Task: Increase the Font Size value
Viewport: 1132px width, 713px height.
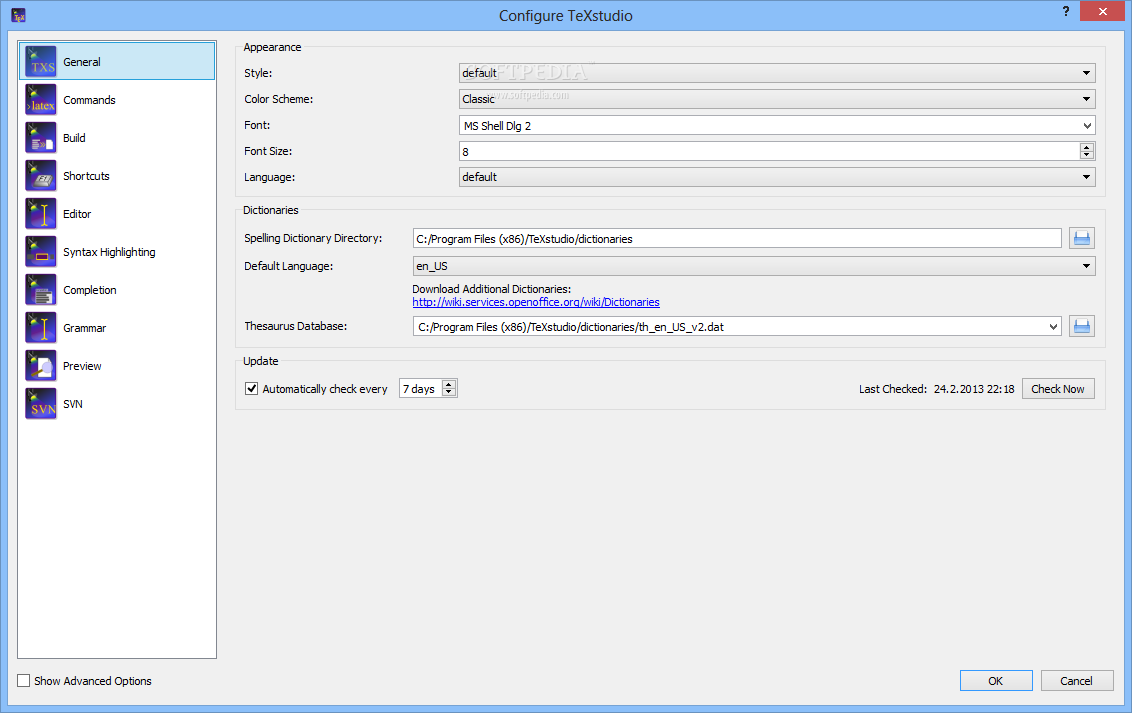Action: coord(1087,147)
